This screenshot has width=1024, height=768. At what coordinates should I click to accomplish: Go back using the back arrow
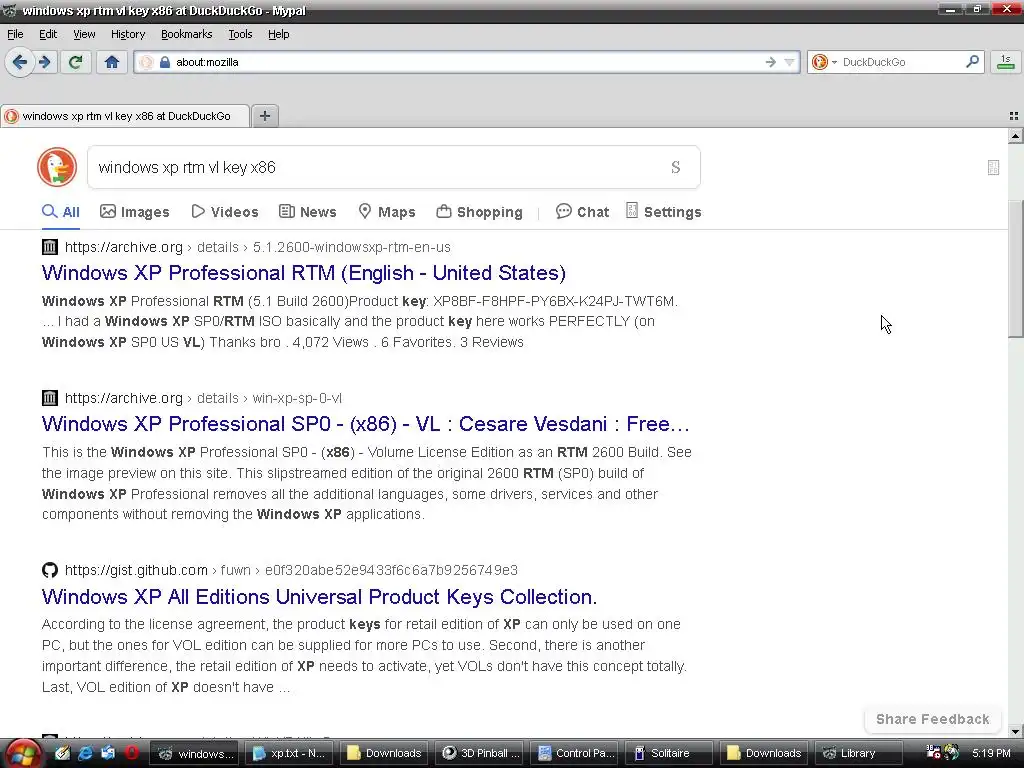coord(20,63)
